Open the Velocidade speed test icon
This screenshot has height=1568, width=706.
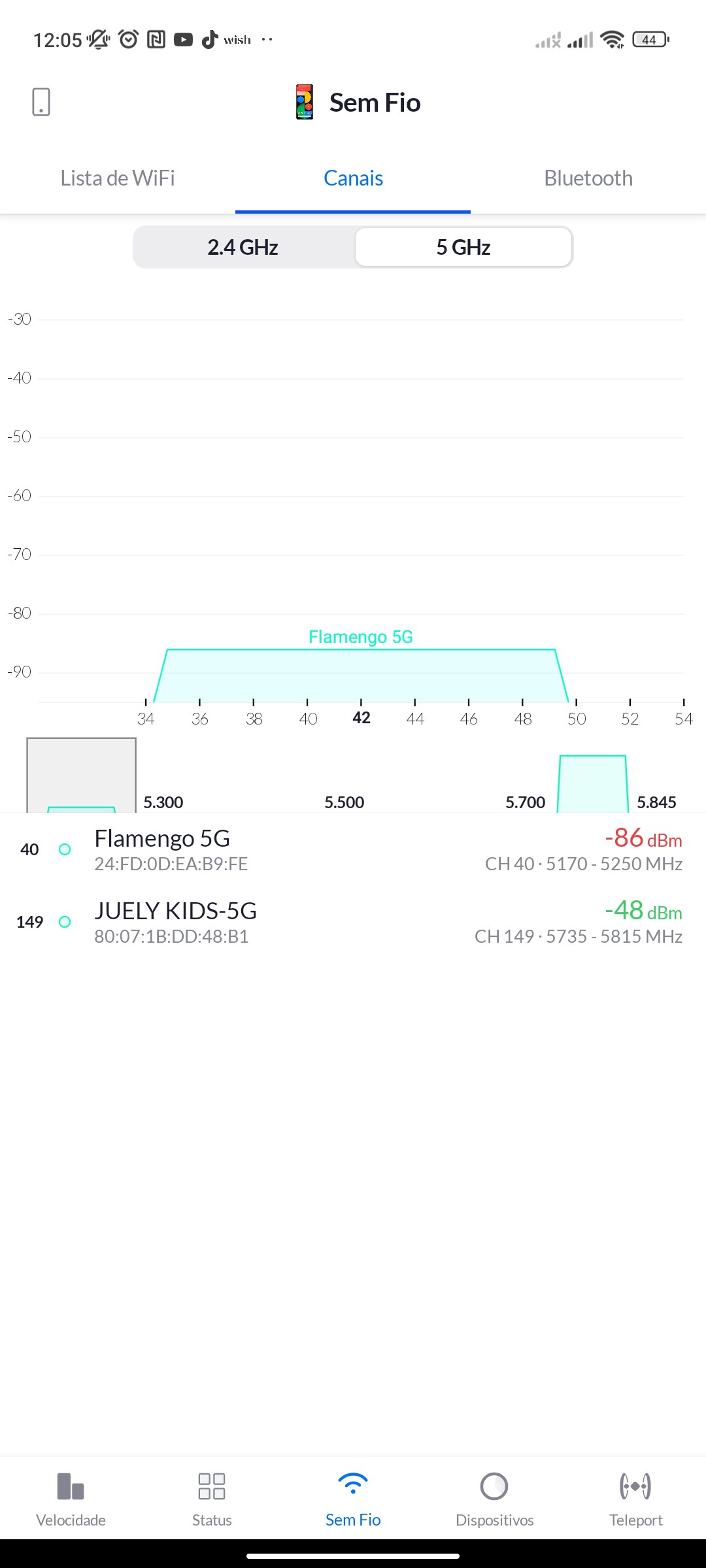(71, 1486)
